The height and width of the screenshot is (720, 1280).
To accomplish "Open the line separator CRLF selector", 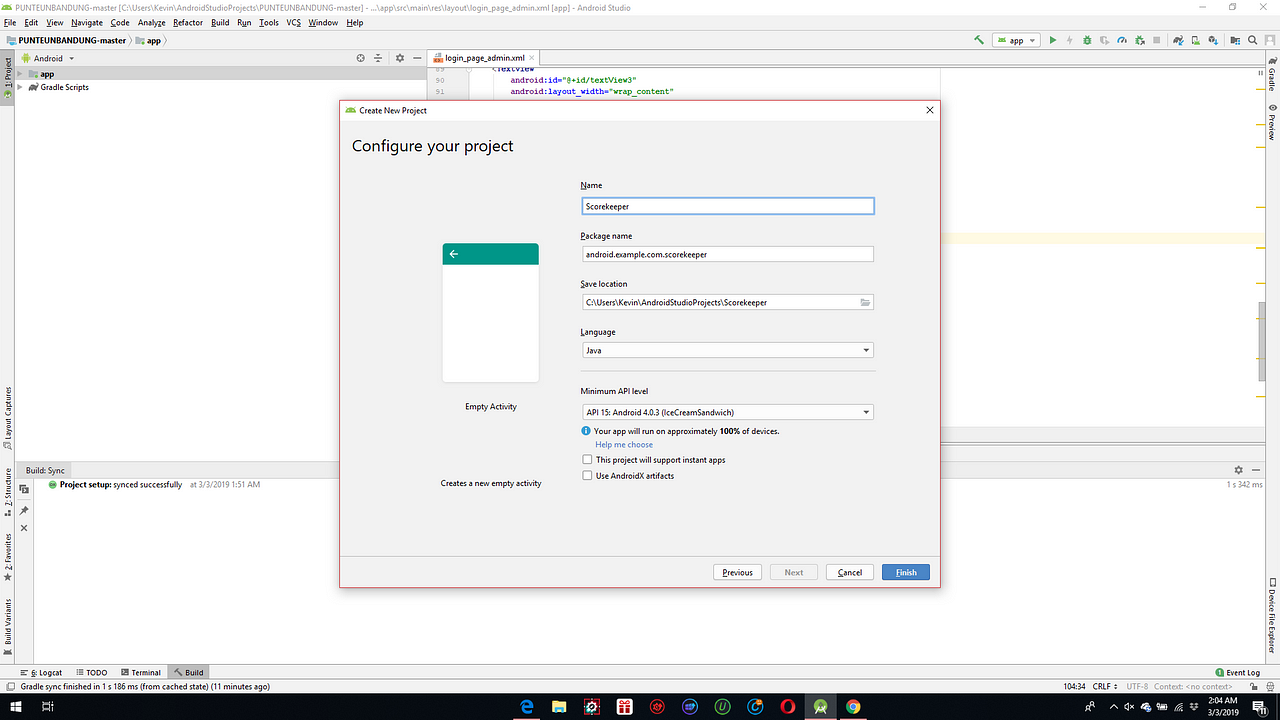I will (1105, 687).
